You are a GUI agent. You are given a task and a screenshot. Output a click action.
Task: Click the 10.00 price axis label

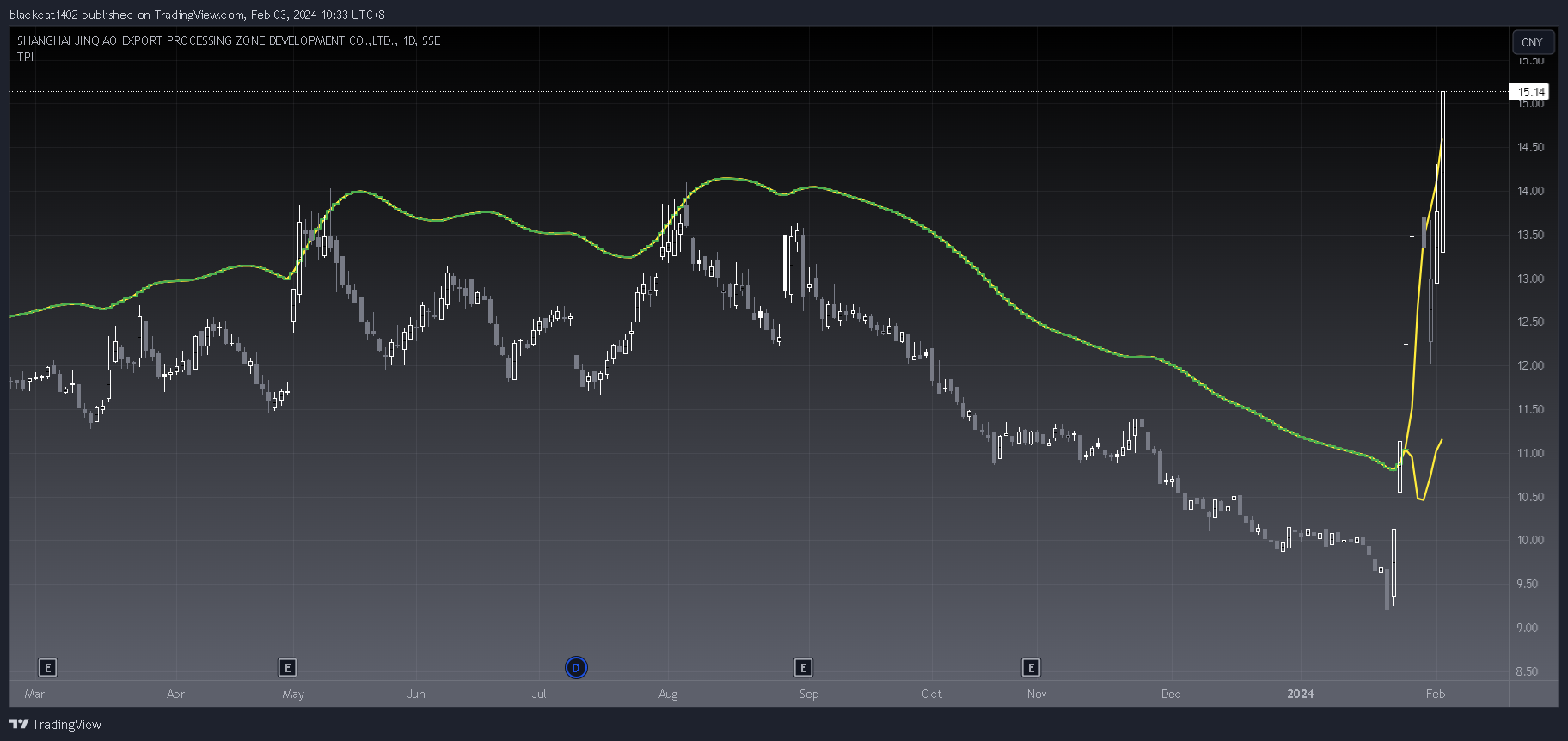tap(1530, 540)
